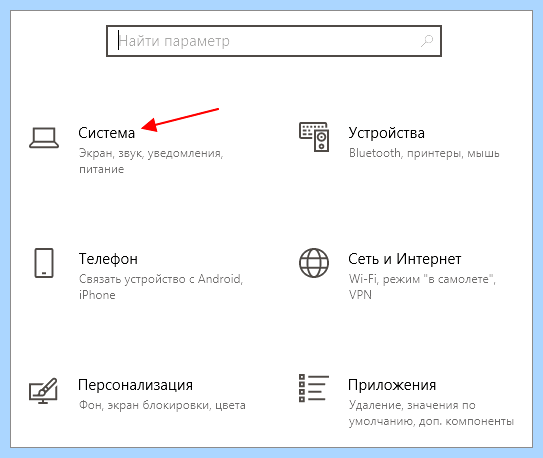Go to the Телефон settings heading
This screenshot has width=543, height=458.
108,259
